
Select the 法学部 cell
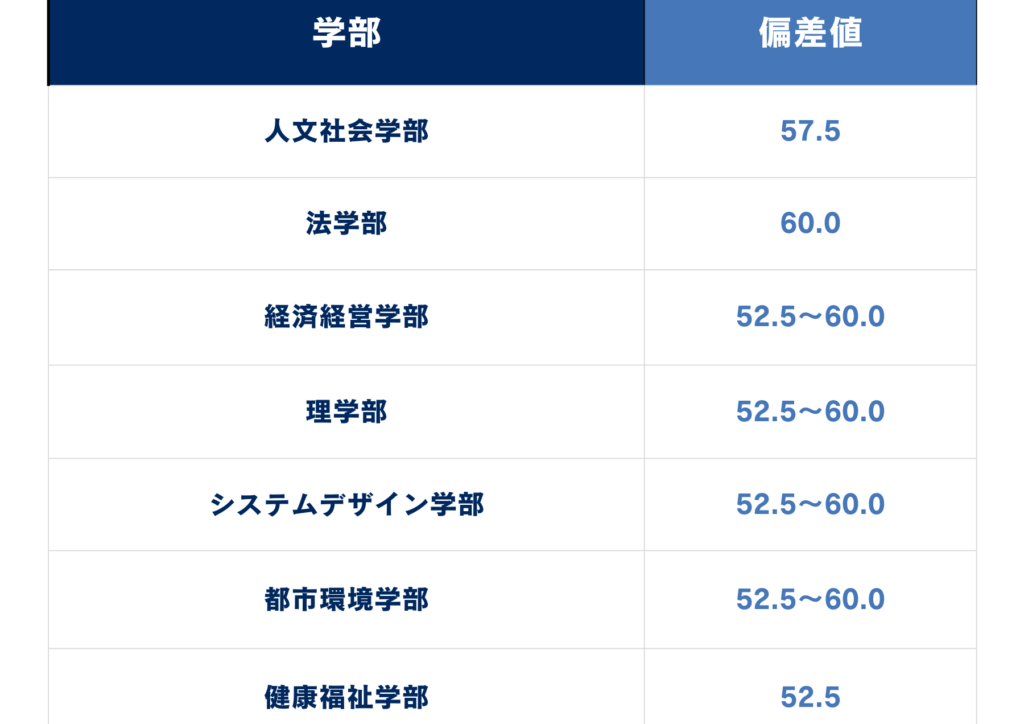346,223
